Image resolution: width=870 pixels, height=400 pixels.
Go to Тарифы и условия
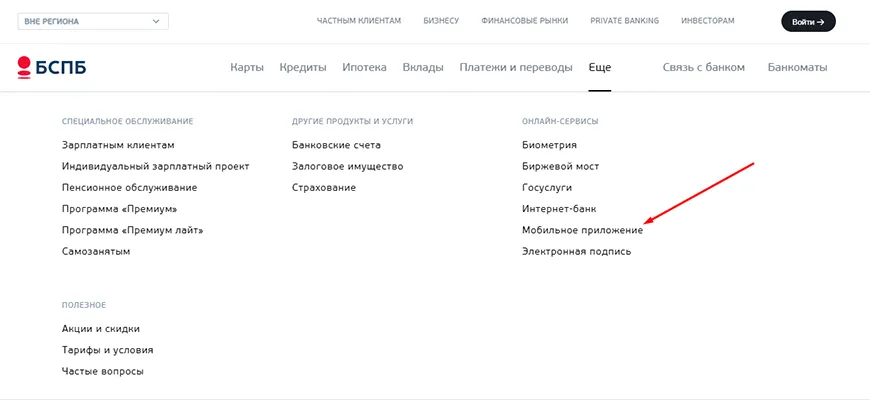(x=107, y=350)
